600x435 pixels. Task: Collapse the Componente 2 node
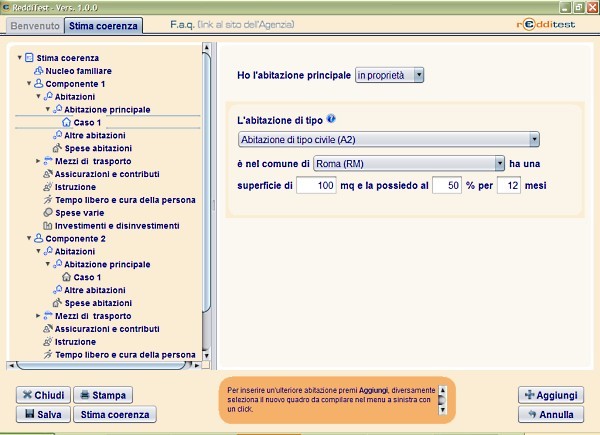29,238
